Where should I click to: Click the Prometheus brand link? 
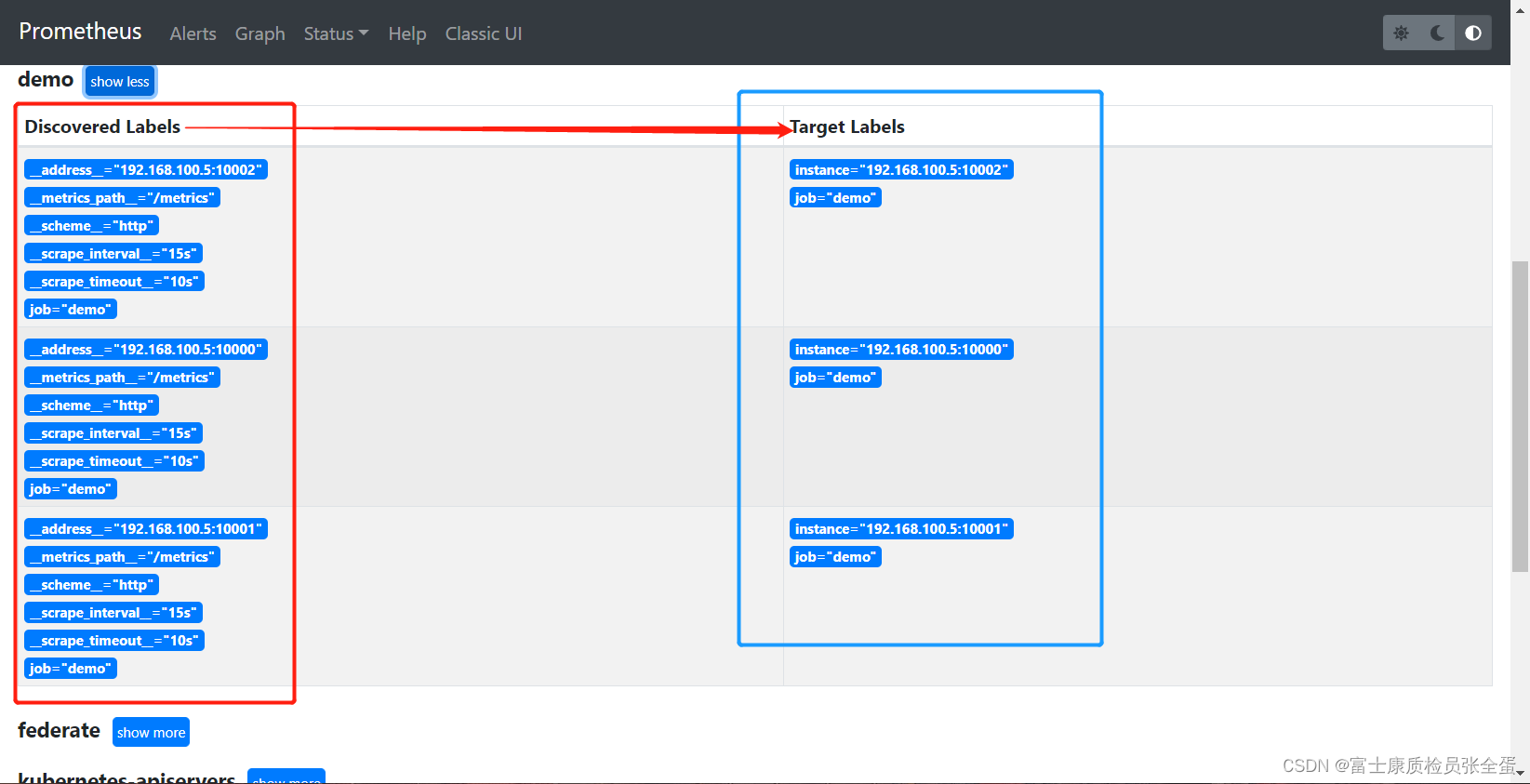80,32
